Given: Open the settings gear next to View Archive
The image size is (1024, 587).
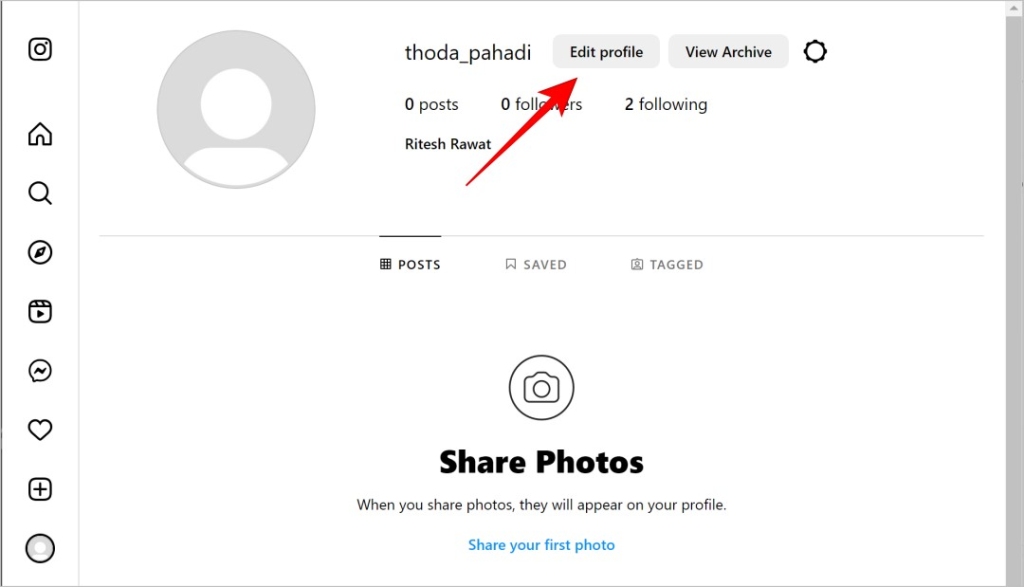Looking at the screenshot, I should click(815, 52).
